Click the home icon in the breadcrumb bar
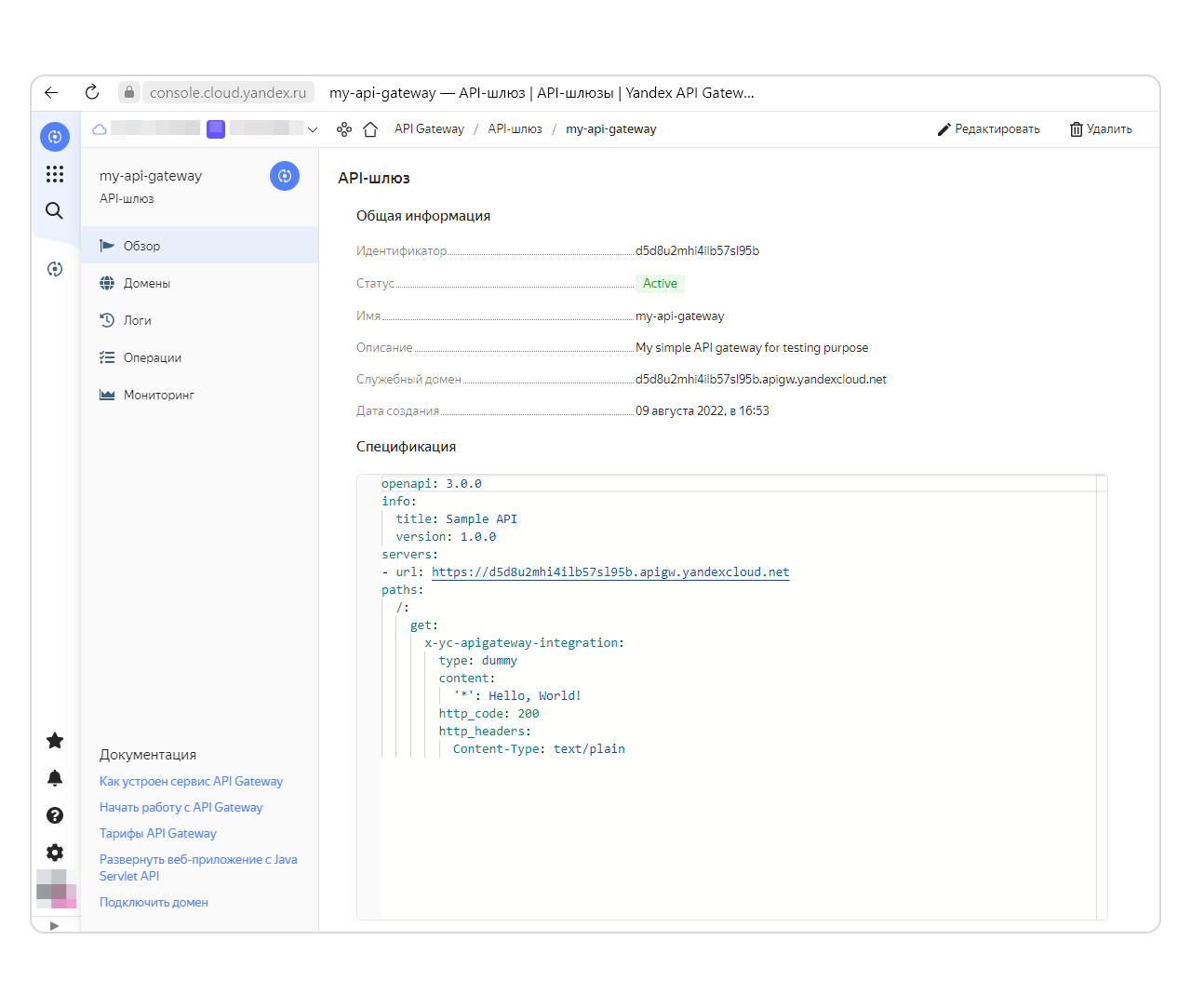This screenshot has height=1008, width=1191. coord(370,128)
